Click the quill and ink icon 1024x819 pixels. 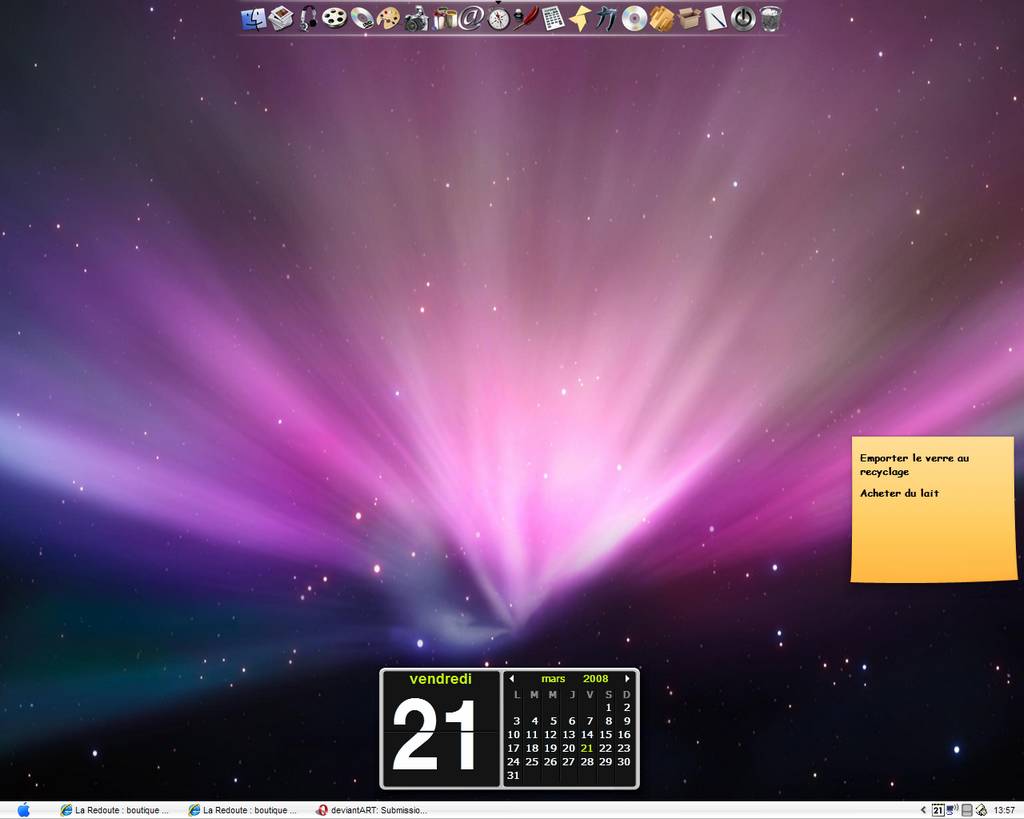click(x=525, y=18)
